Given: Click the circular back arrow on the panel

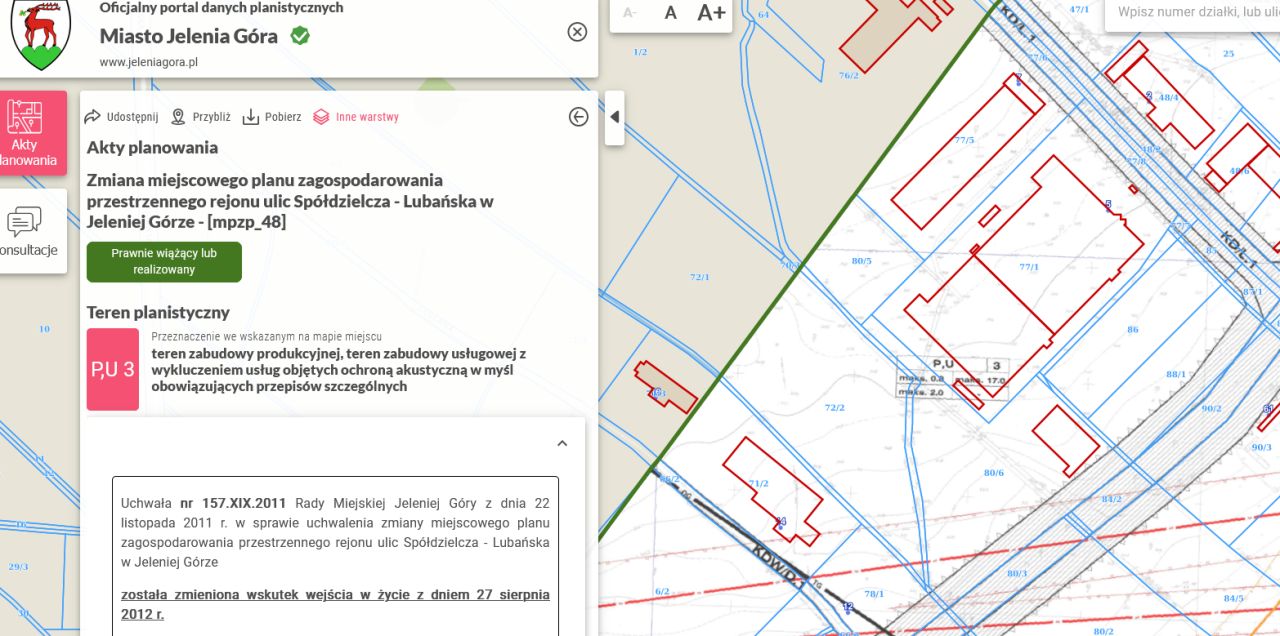Looking at the screenshot, I should (577, 116).
